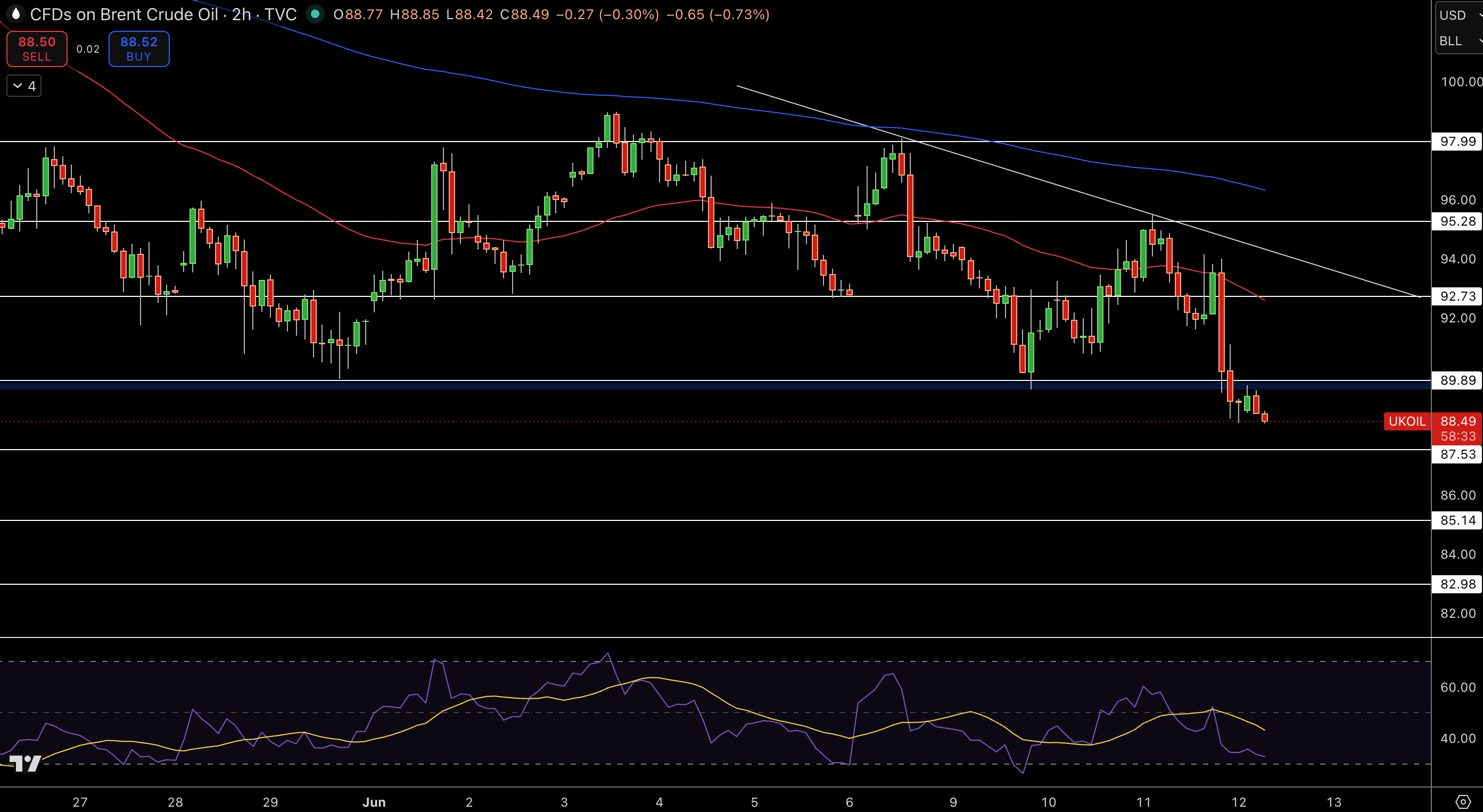Click the 58:33 candle countdown timer
1483x812 pixels.
[1457, 436]
